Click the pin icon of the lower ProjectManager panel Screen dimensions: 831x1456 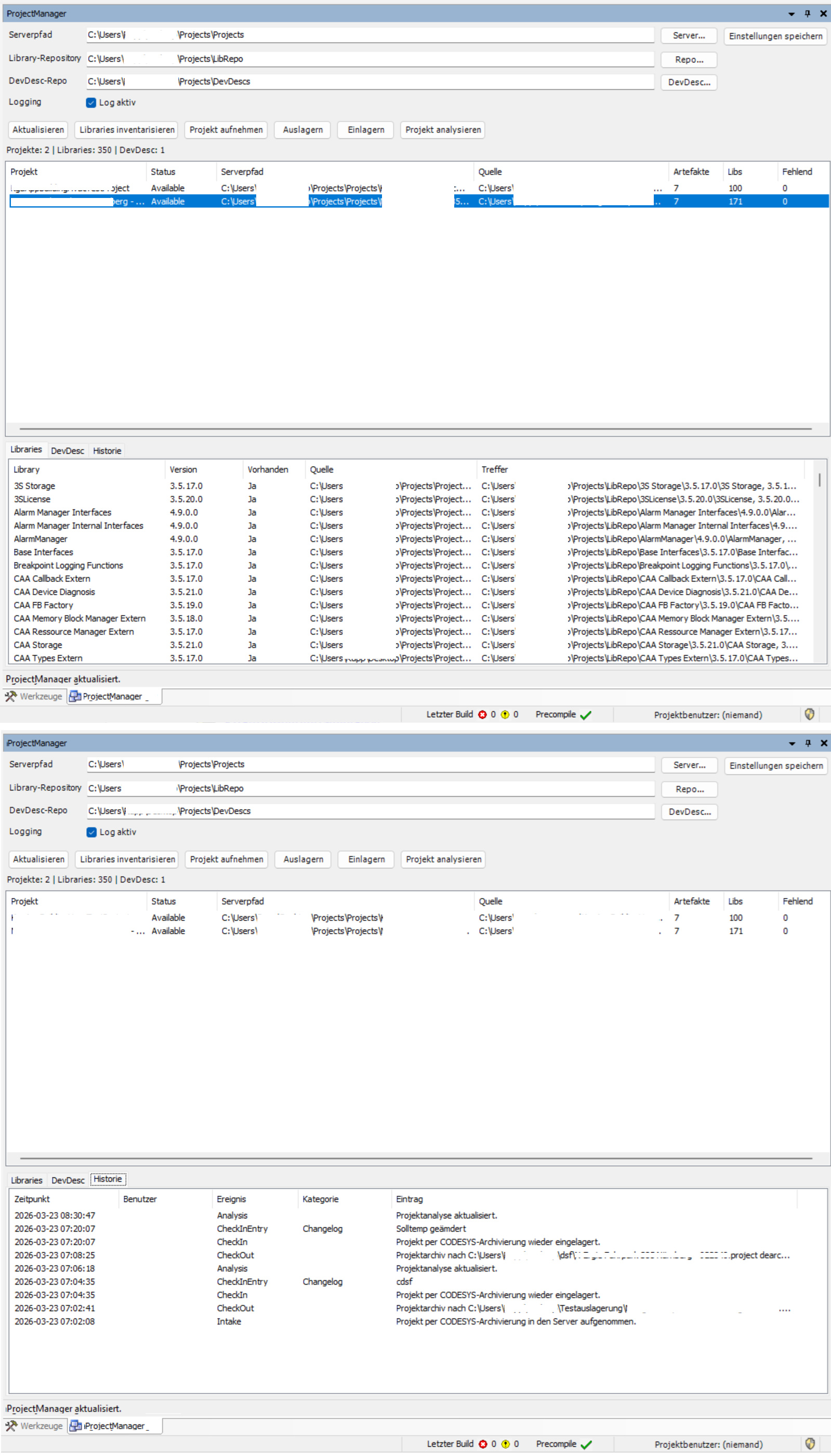click(x=808, y=742)
